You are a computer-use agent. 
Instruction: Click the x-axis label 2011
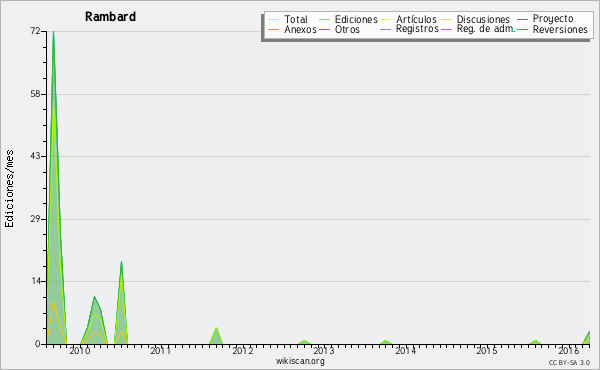(x=161, y=350)
